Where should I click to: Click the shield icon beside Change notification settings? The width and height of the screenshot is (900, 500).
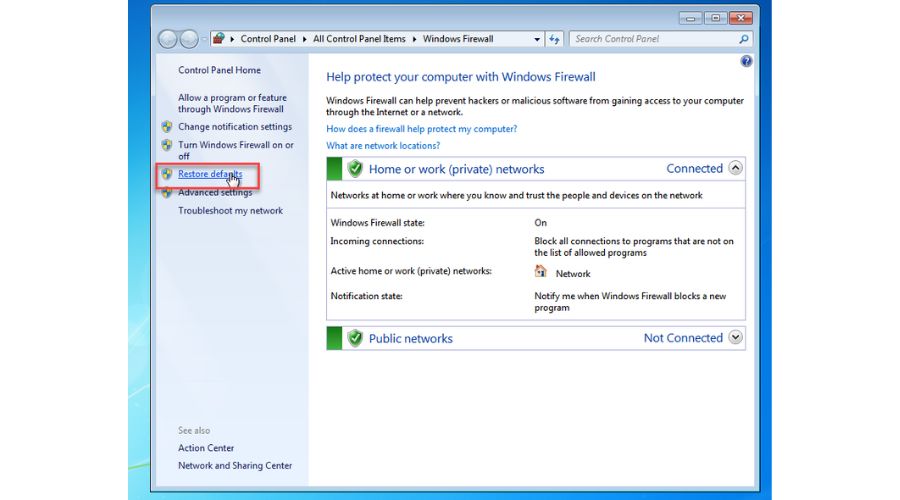tap(167, 126)
